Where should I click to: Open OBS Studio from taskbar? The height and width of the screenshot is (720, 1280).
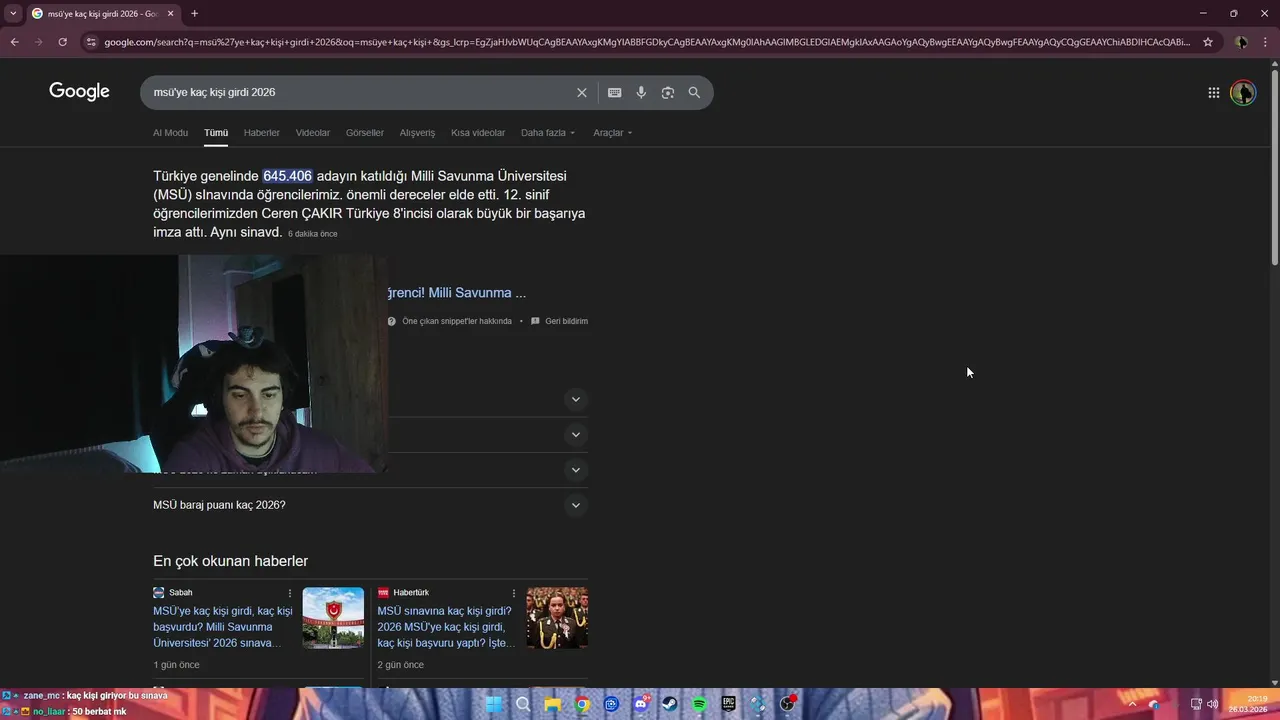[x=788, y=704]
